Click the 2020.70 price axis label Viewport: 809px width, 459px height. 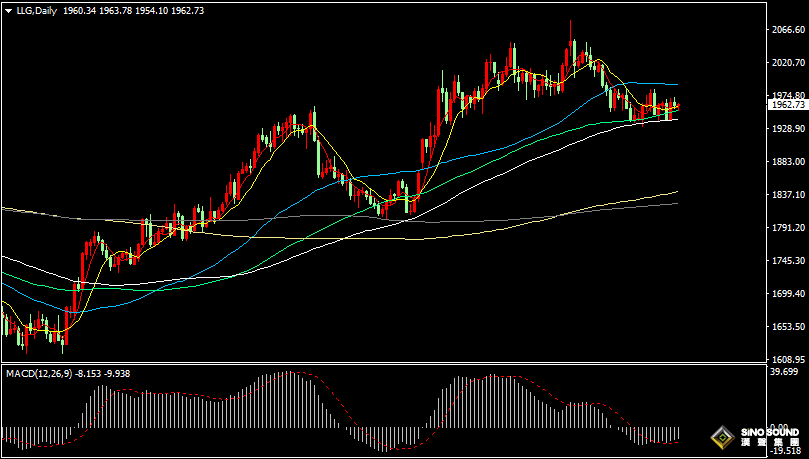click(x=789, y=62)
